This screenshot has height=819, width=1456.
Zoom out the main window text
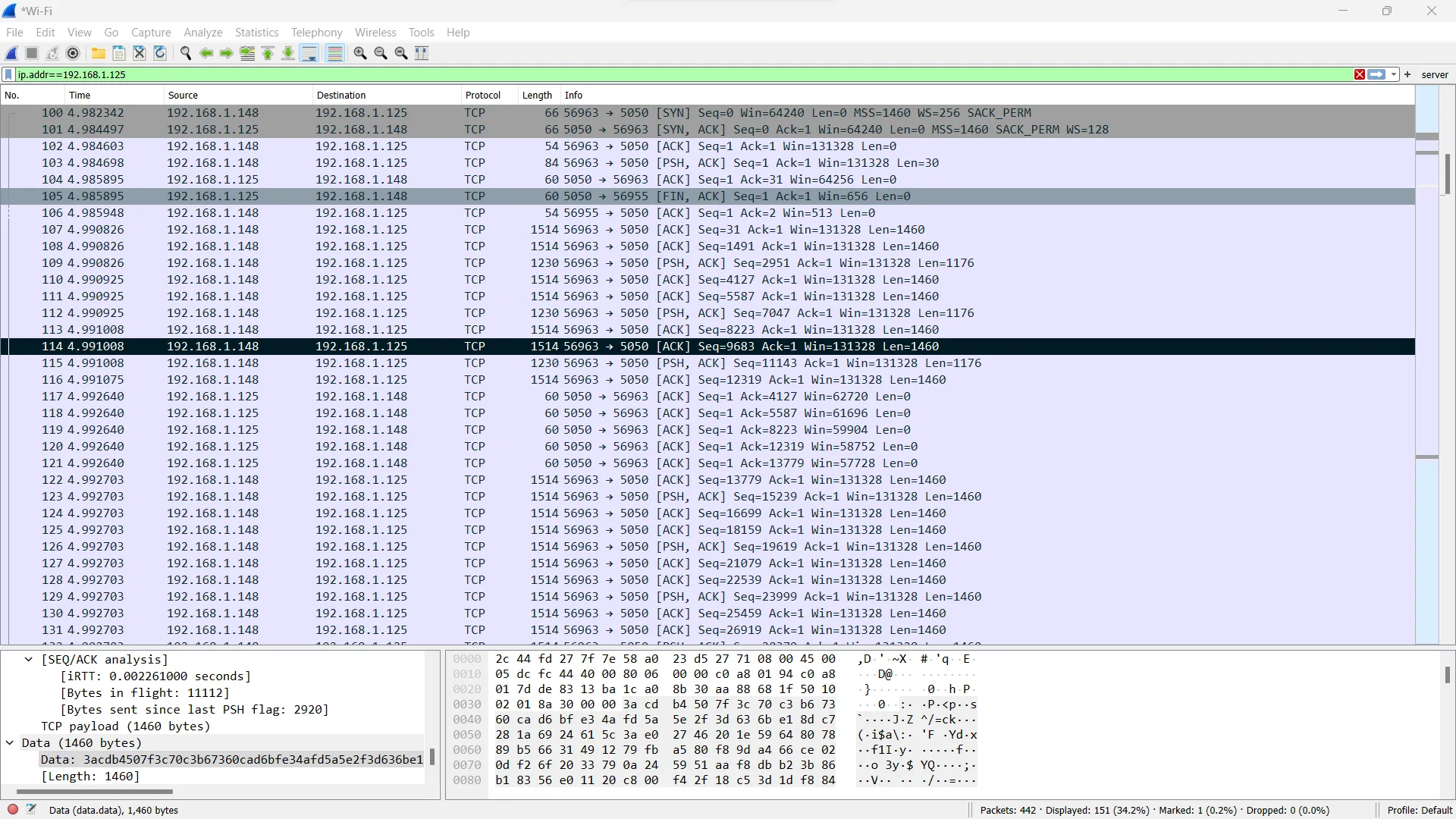coord(381,53)
